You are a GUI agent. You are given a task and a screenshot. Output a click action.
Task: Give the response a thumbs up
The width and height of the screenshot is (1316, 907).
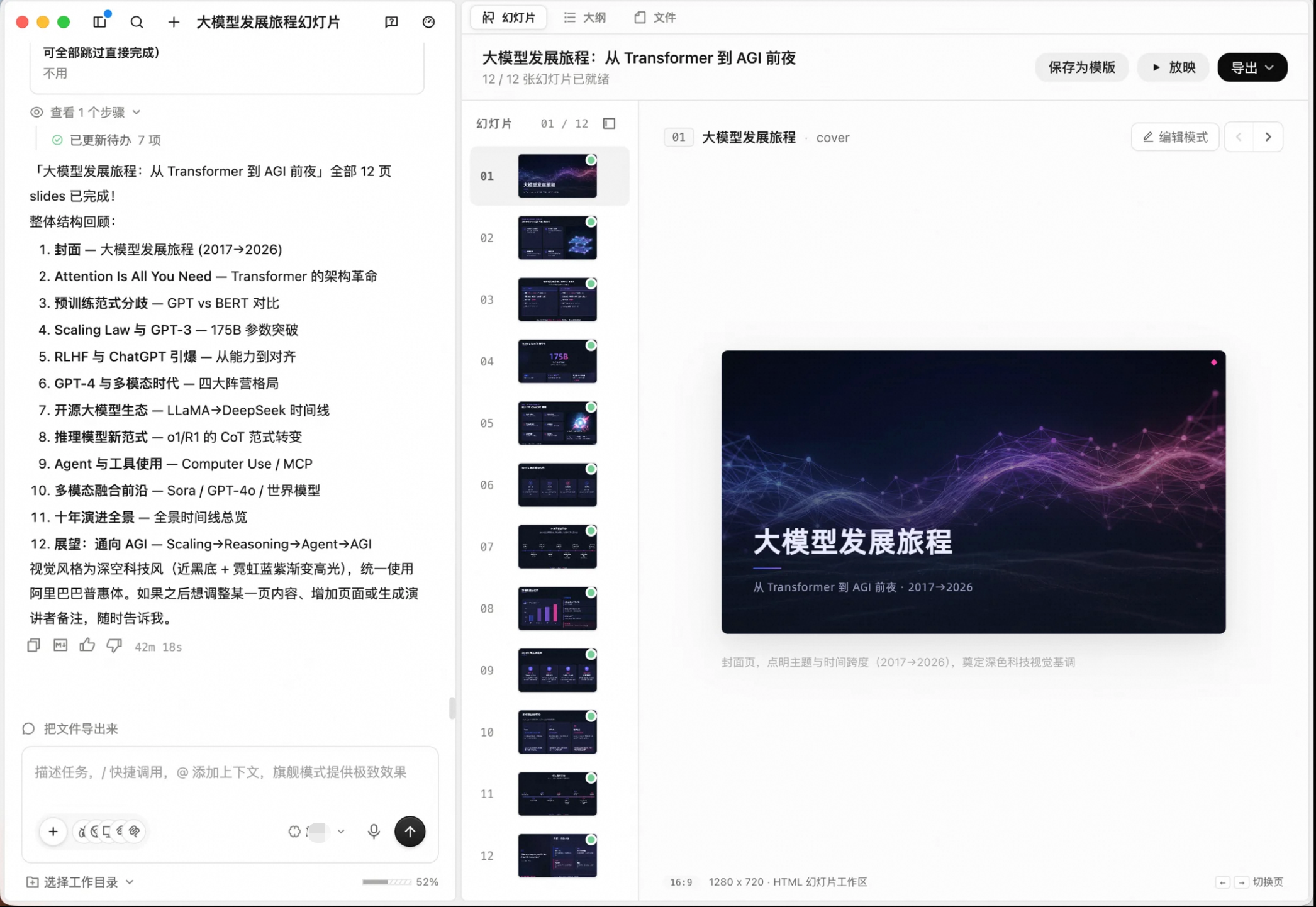87,645
